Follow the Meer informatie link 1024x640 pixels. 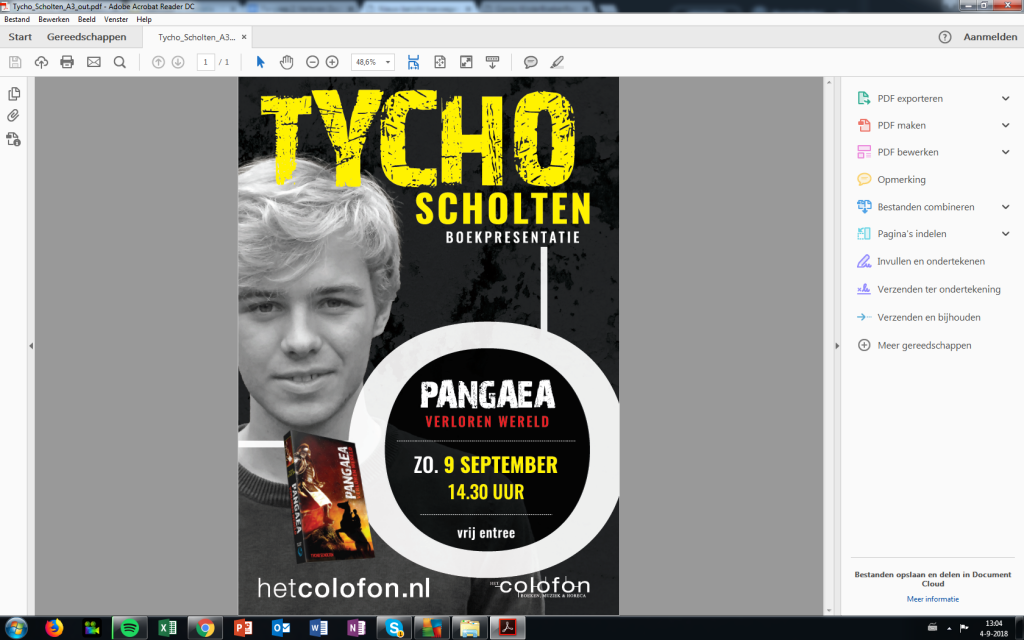click(933, 599)
